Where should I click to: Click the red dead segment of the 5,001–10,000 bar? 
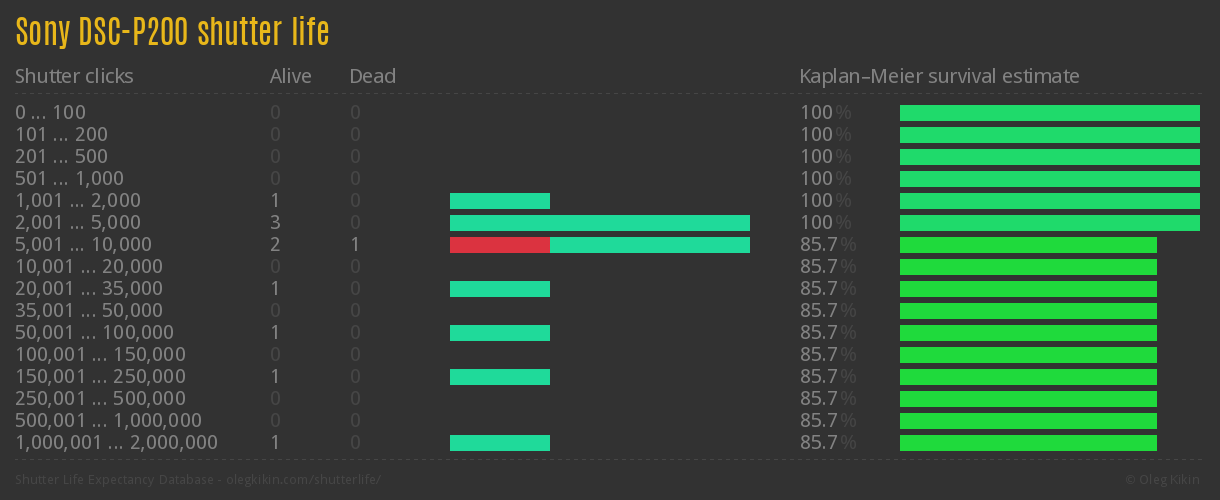499,245
